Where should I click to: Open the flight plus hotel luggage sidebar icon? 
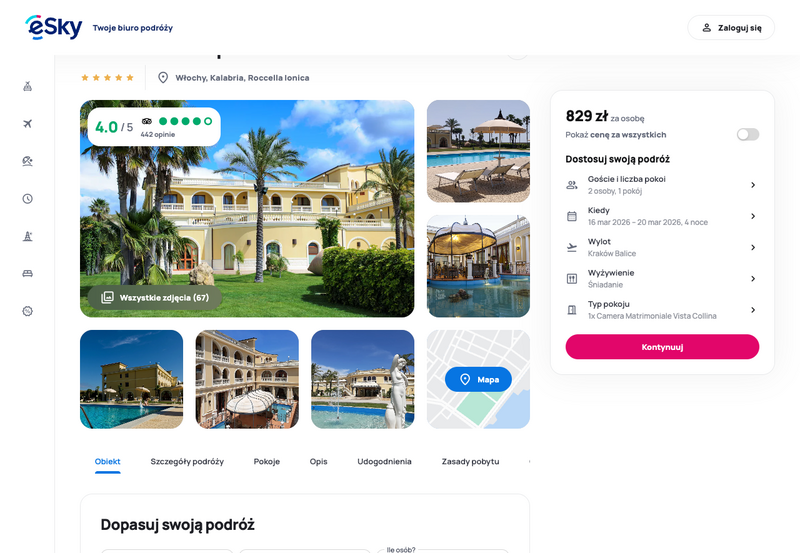pyautogui.click(x=28, y=86)
